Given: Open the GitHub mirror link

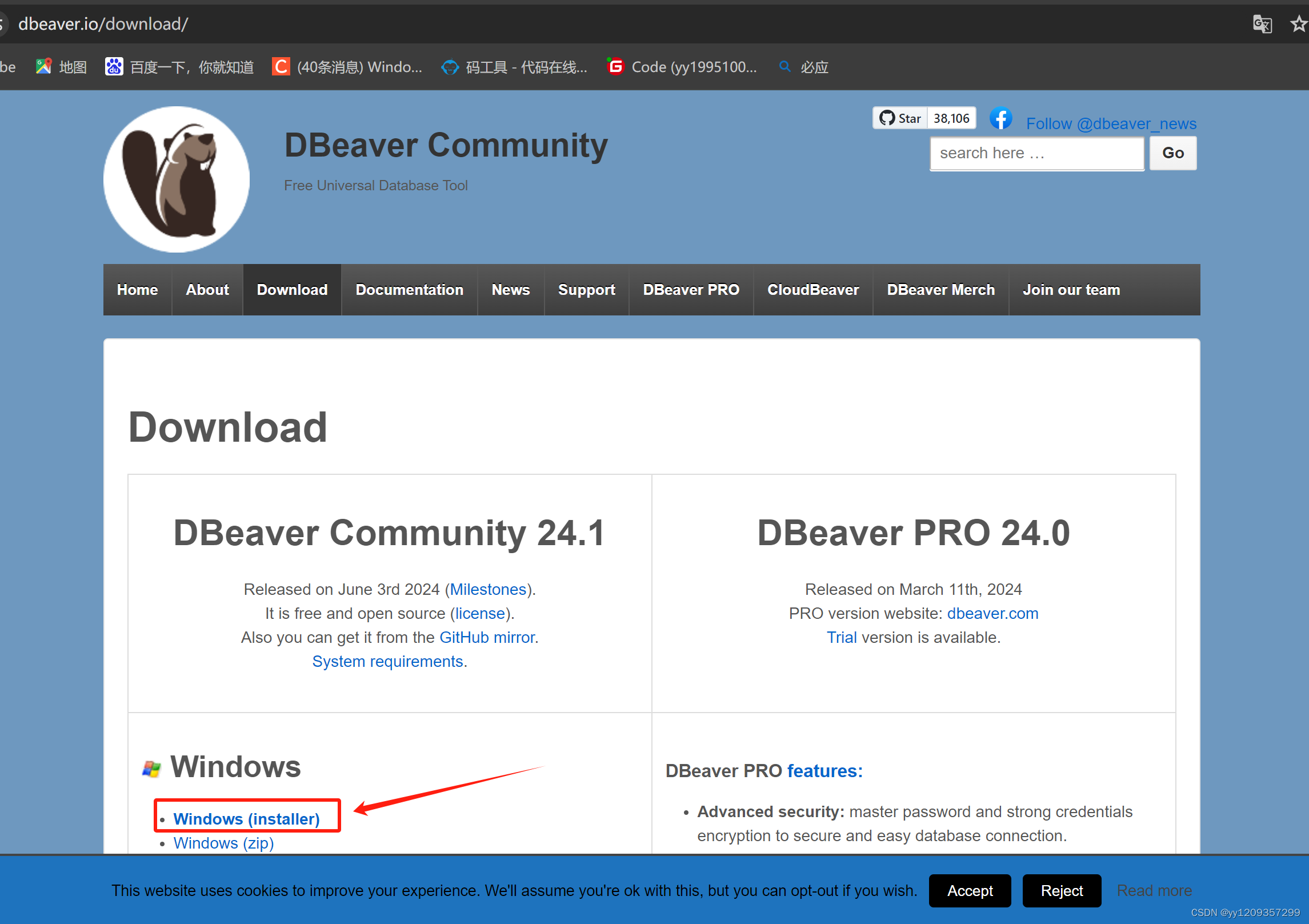Looking at the screenshot, I should tap(487, 637).
